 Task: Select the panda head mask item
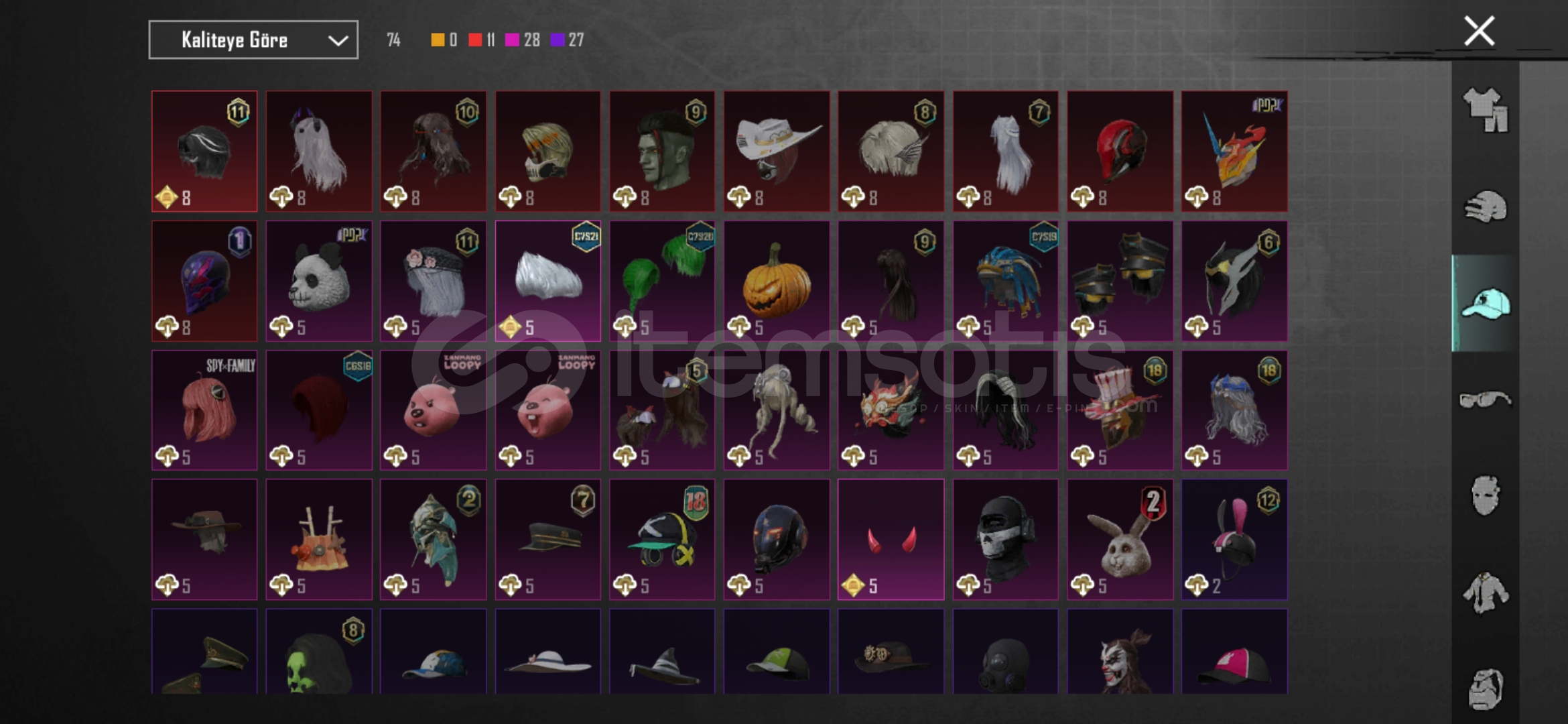click(x=319, y=281)
